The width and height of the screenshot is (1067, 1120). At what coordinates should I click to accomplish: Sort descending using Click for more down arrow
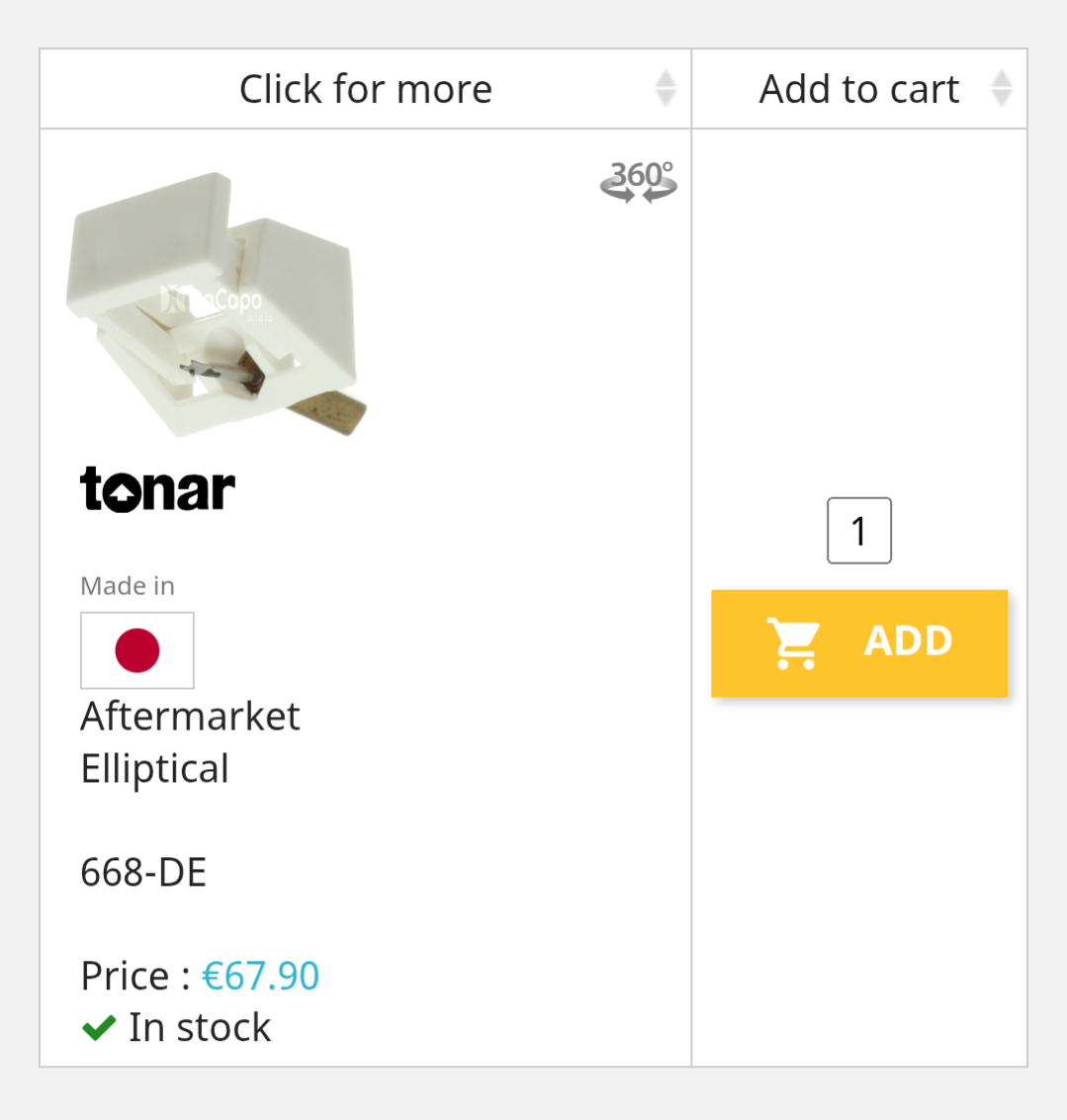tap(666, 98)
